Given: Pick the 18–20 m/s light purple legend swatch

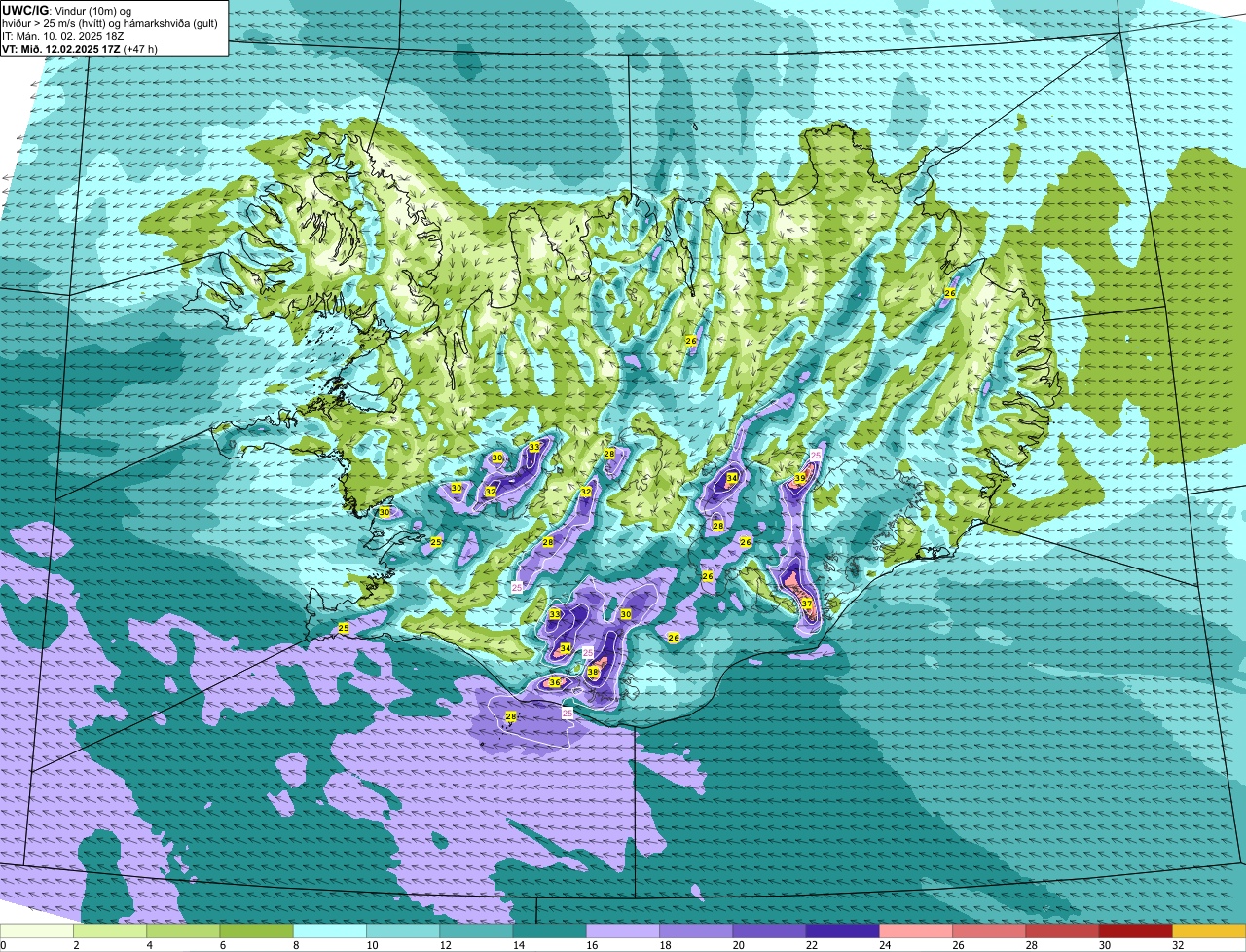Looking at the screenshot, I should 696,931.
